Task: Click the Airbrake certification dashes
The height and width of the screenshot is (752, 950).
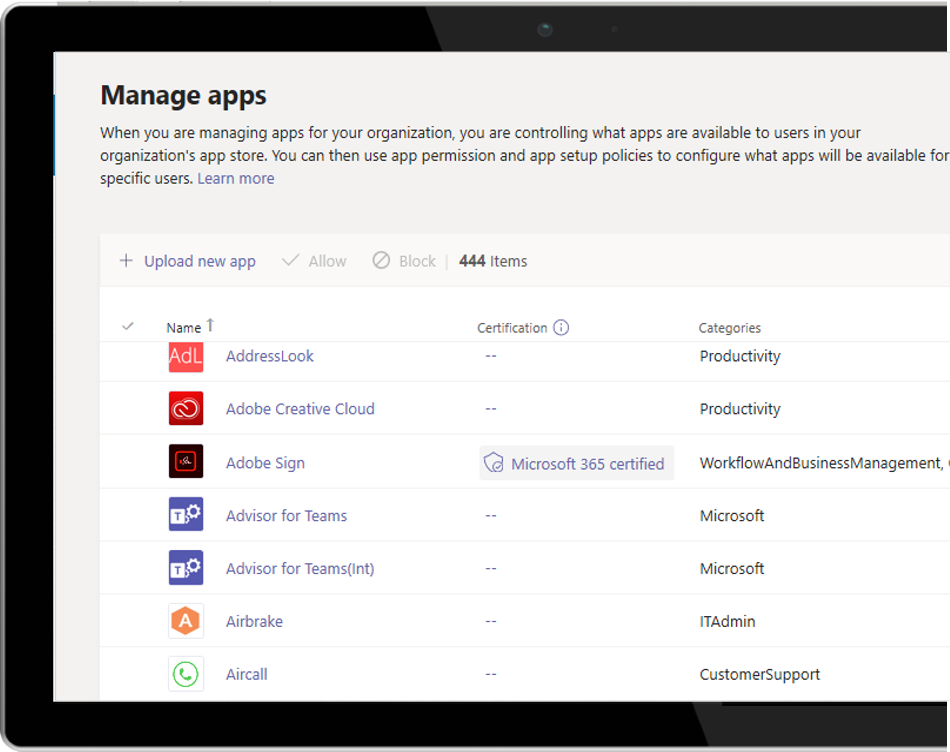Action: [491, 621]
